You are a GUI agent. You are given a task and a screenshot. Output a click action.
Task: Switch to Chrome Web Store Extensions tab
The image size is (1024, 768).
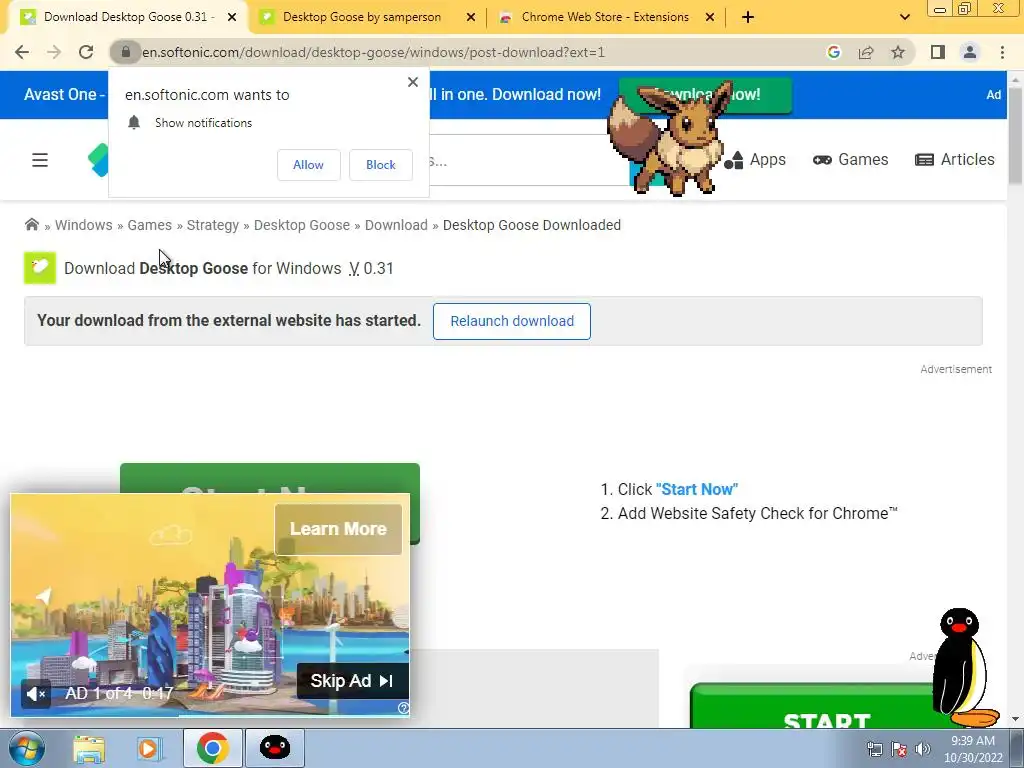605,17
